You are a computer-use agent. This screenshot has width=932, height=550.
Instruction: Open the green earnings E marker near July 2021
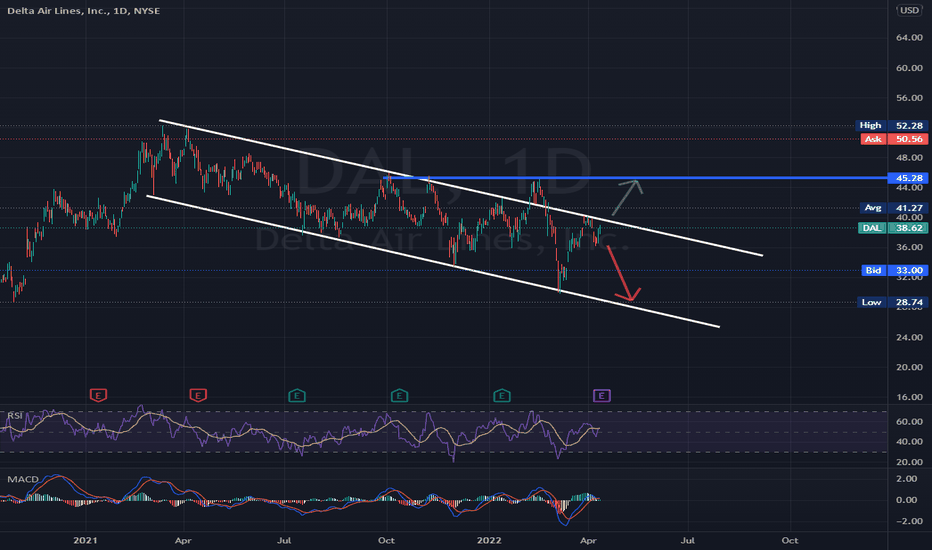297,395
